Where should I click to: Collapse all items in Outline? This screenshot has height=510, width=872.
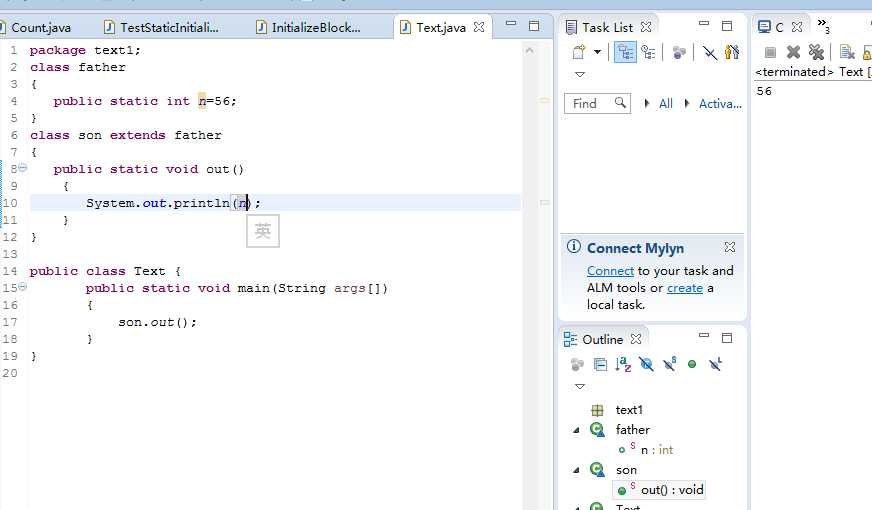(600, 364)
